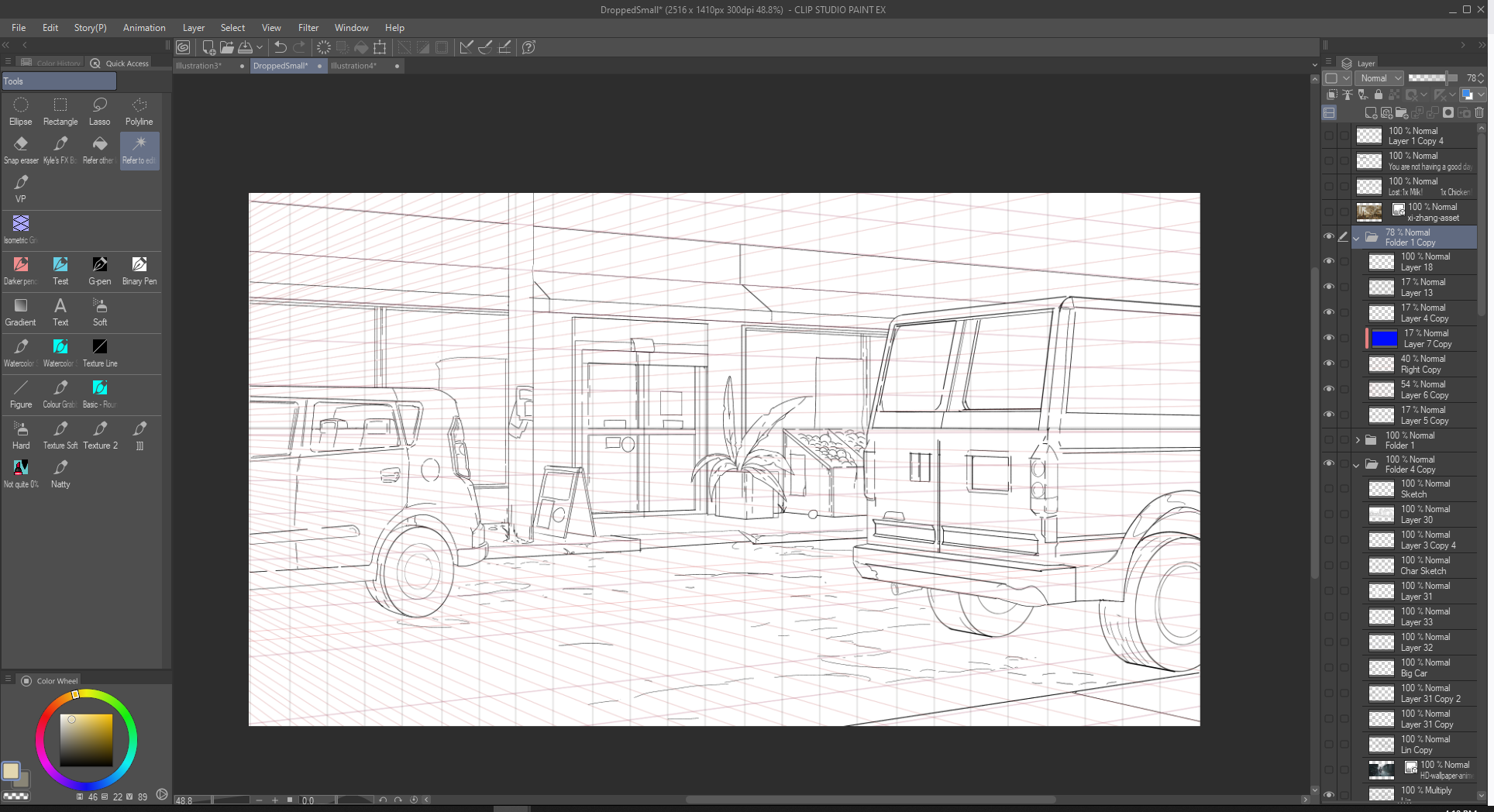Viewport: 1494px width, 812px height.
Task: Click the Undo arrow in toolbar
Action: pyautogui.click(x=281, y=47)
